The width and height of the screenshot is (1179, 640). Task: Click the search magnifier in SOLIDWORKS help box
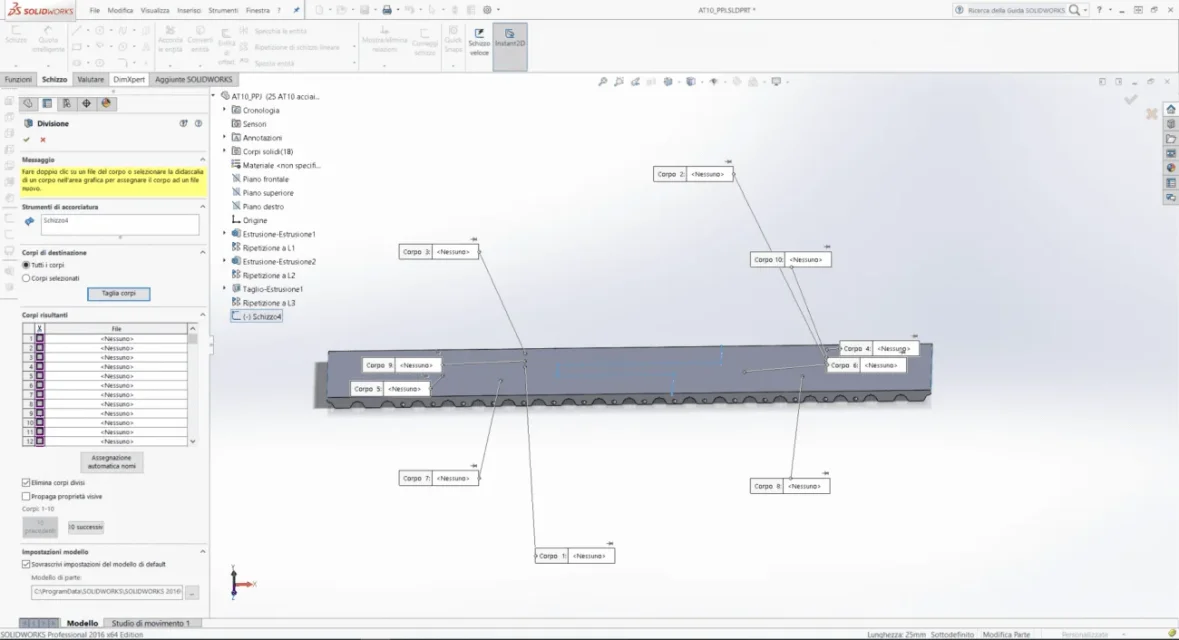tap(1074, 10)
